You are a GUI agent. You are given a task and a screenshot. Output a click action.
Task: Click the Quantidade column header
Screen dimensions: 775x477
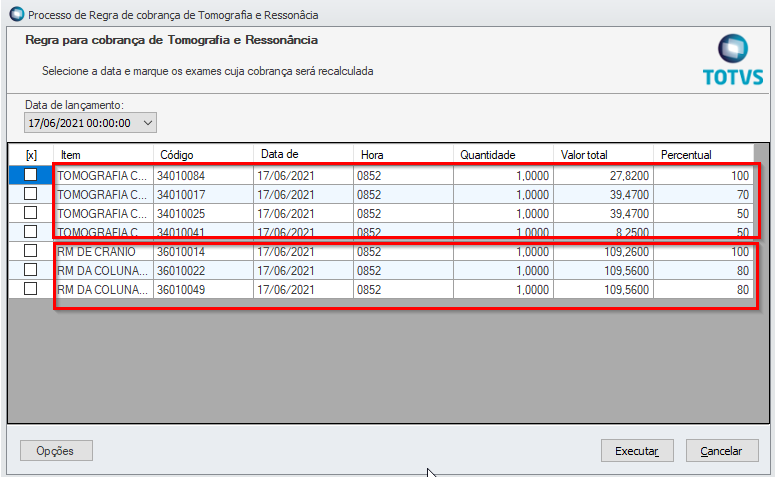pos(503,155)
